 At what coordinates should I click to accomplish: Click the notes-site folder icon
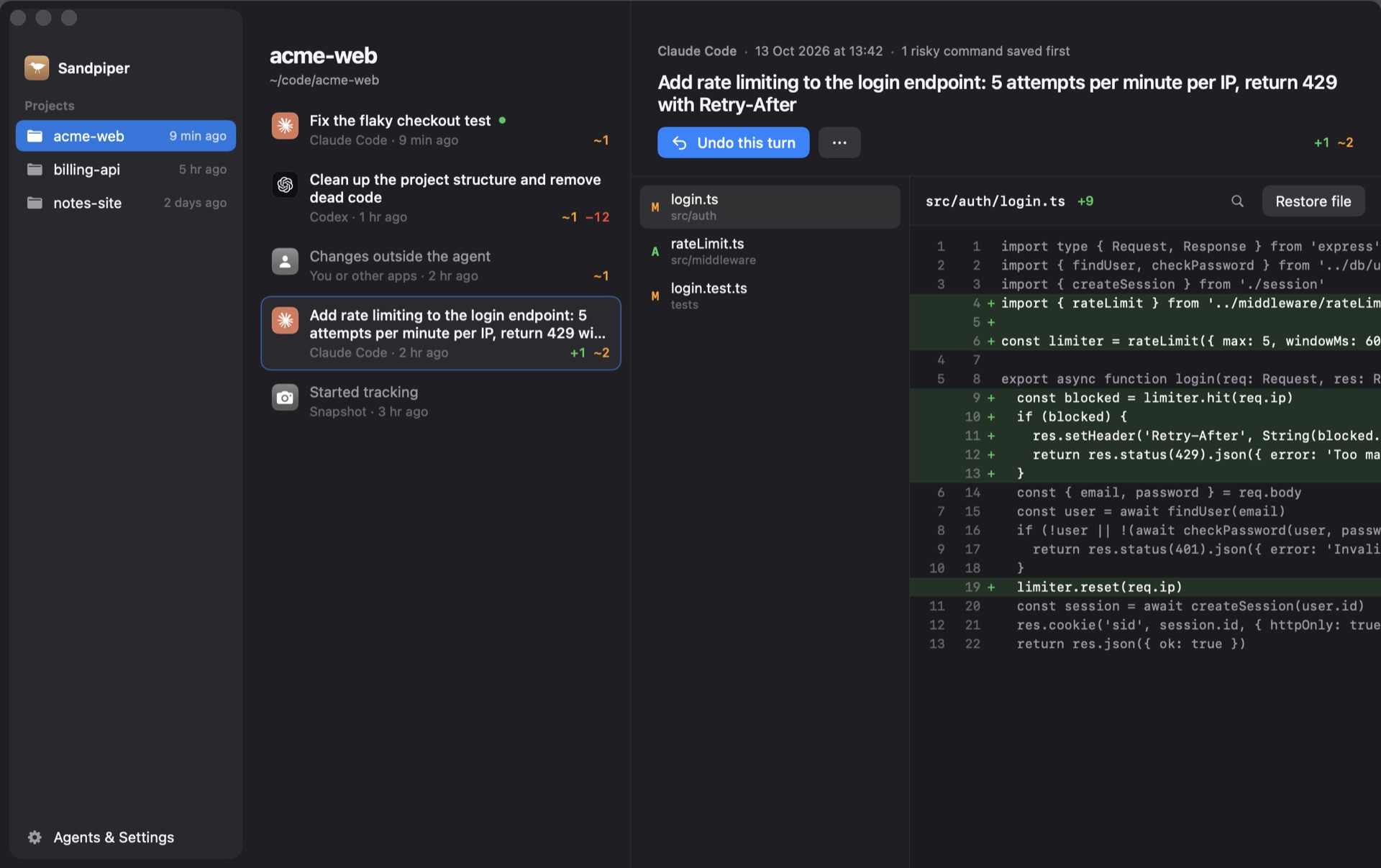point(35,203)
